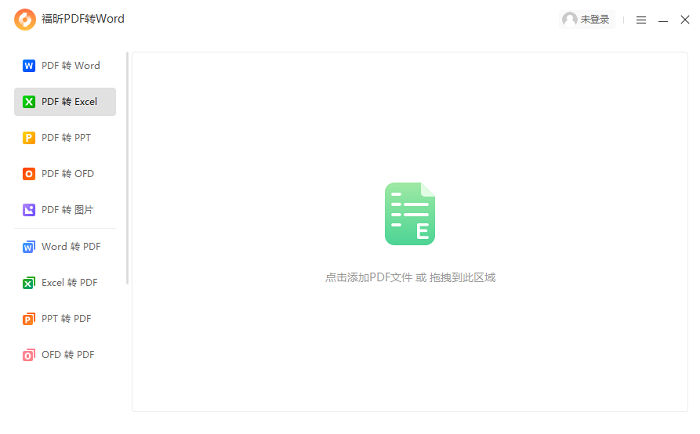The width and height of the screenshot is (700, 434).
Task: Open the PDF 转 OFD option
Action: [65, 174]
